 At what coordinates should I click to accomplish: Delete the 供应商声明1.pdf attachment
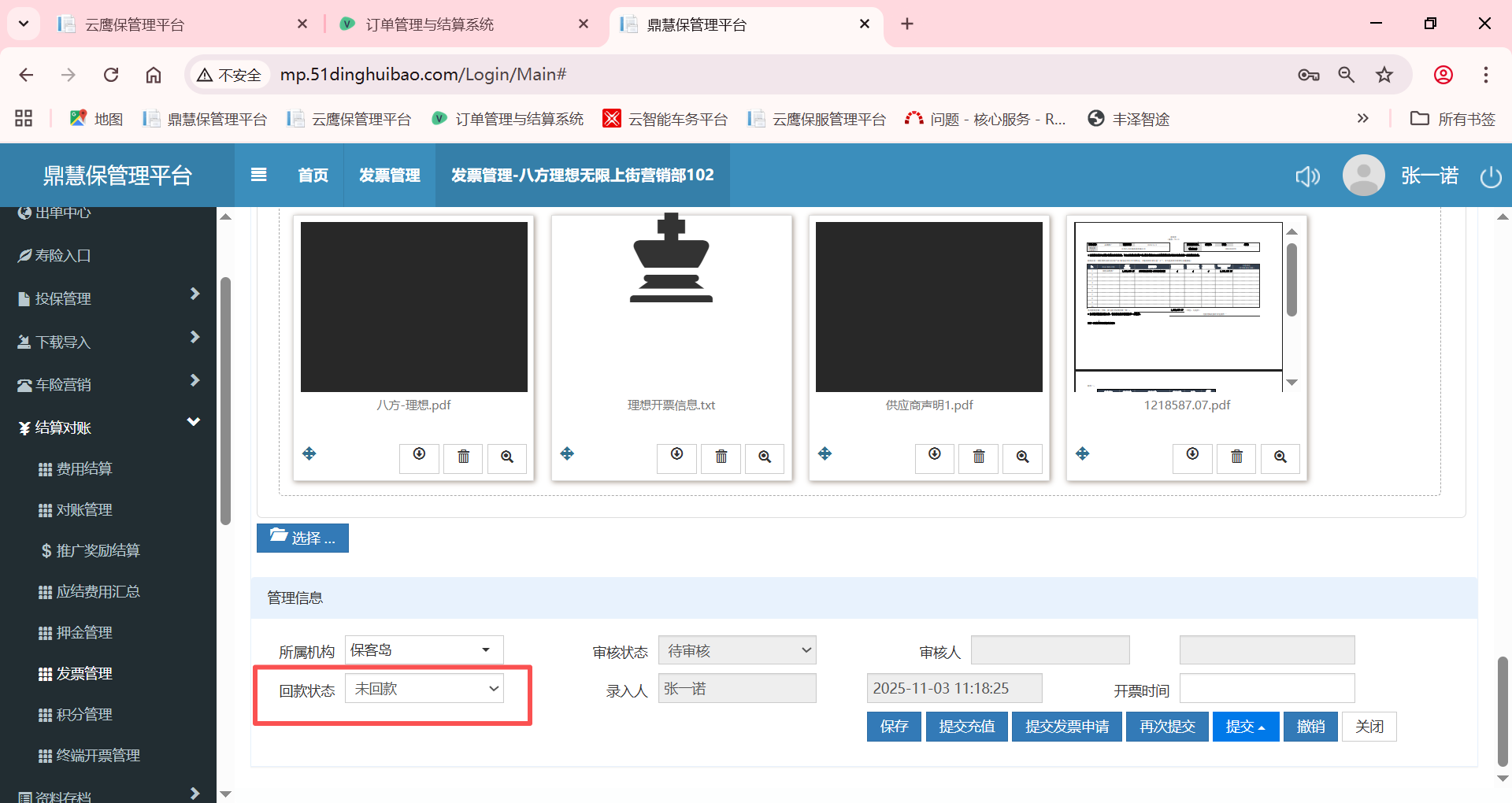pyautogui.click(x=979, y=457)
